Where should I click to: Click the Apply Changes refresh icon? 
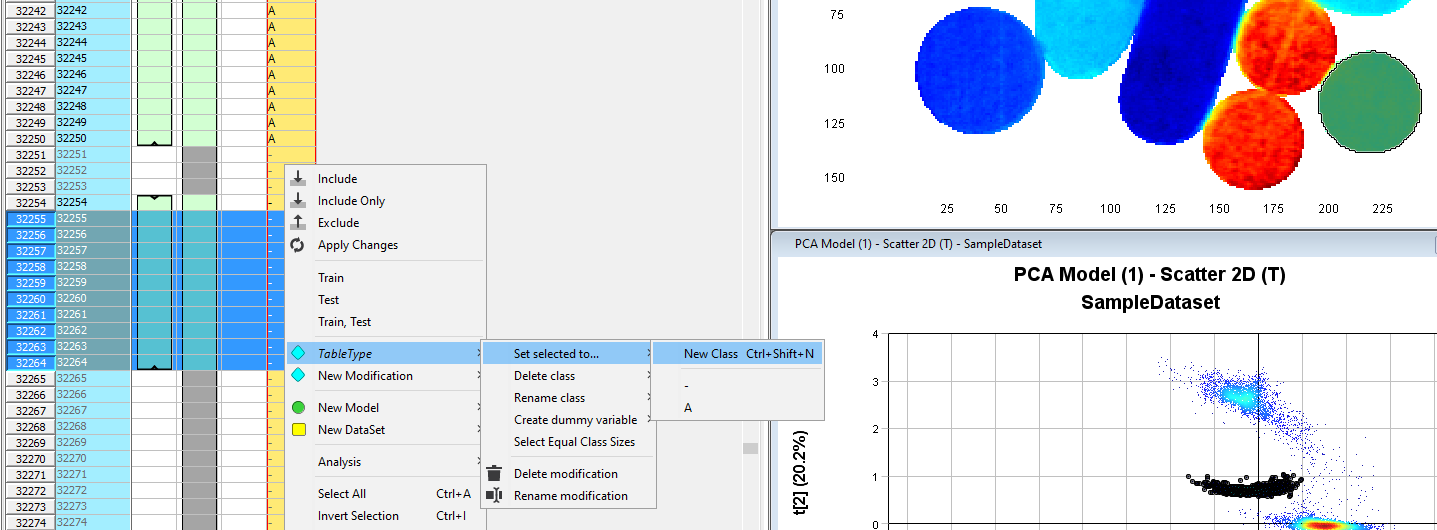[x=298, y=245]
